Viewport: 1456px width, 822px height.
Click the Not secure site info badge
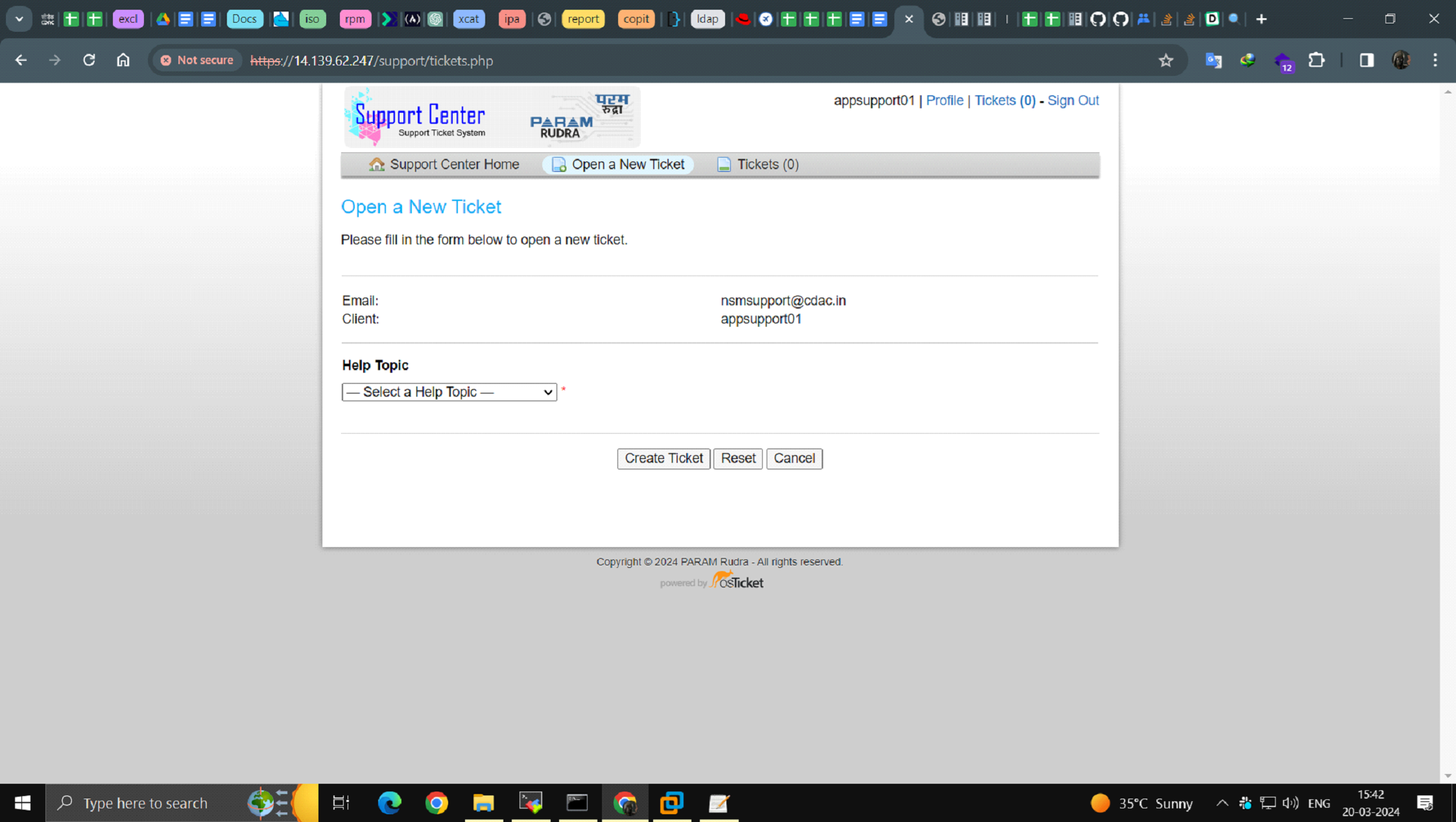tap(197, 60)
